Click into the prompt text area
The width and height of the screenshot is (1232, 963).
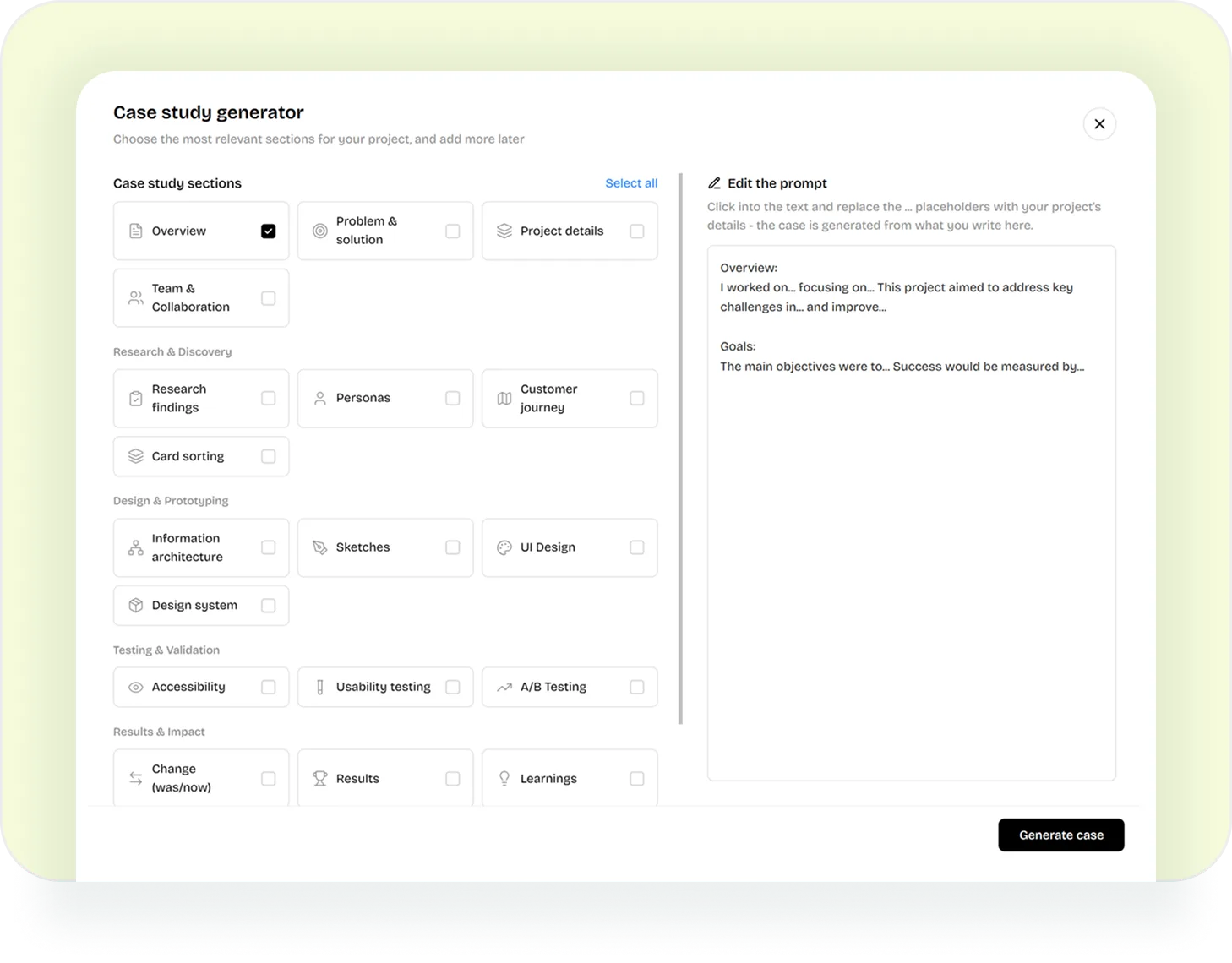tap(912, 514)
